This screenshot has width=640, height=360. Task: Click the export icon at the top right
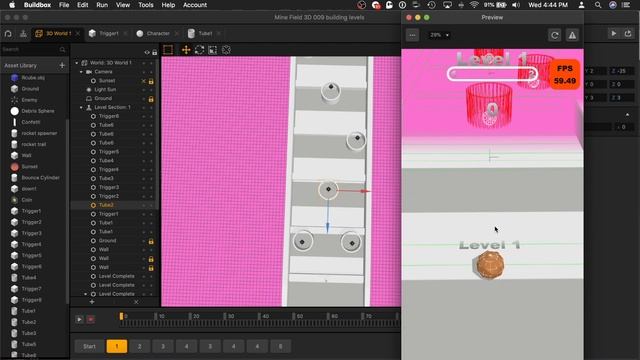point(628,33)
